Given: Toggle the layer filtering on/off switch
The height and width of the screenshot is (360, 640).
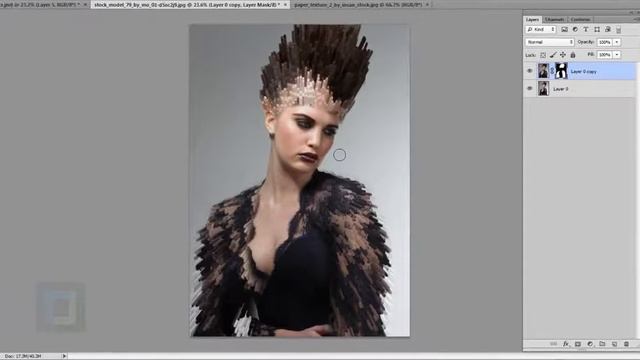Looking at the screenshot, I should tap(618, 30).
